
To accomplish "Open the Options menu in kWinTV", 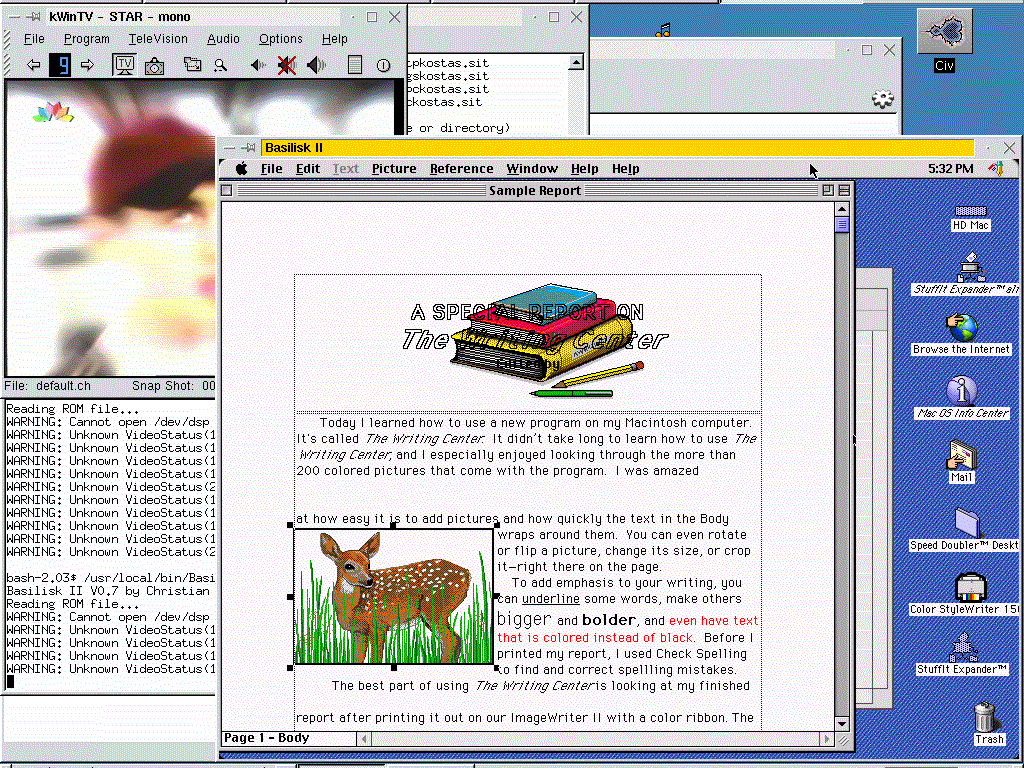I will coord(281,39).
